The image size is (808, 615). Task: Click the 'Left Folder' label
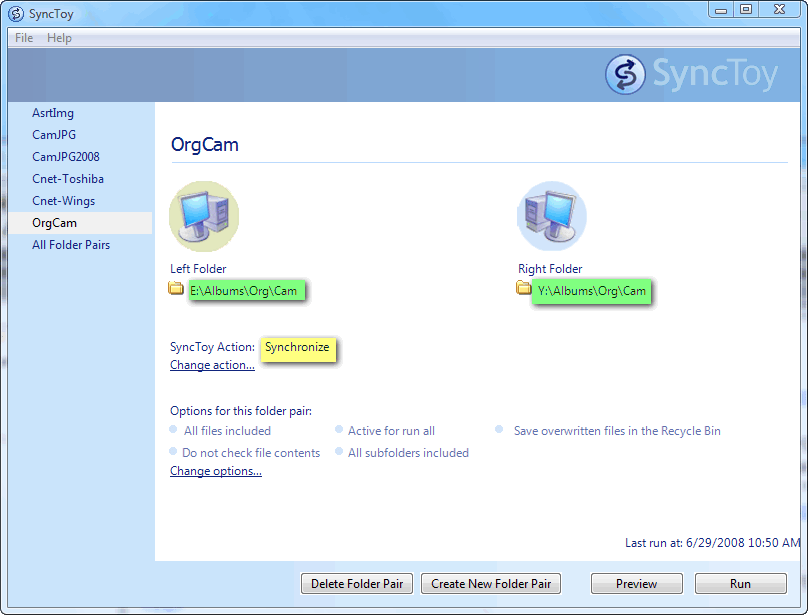click(x=198, y=269)
